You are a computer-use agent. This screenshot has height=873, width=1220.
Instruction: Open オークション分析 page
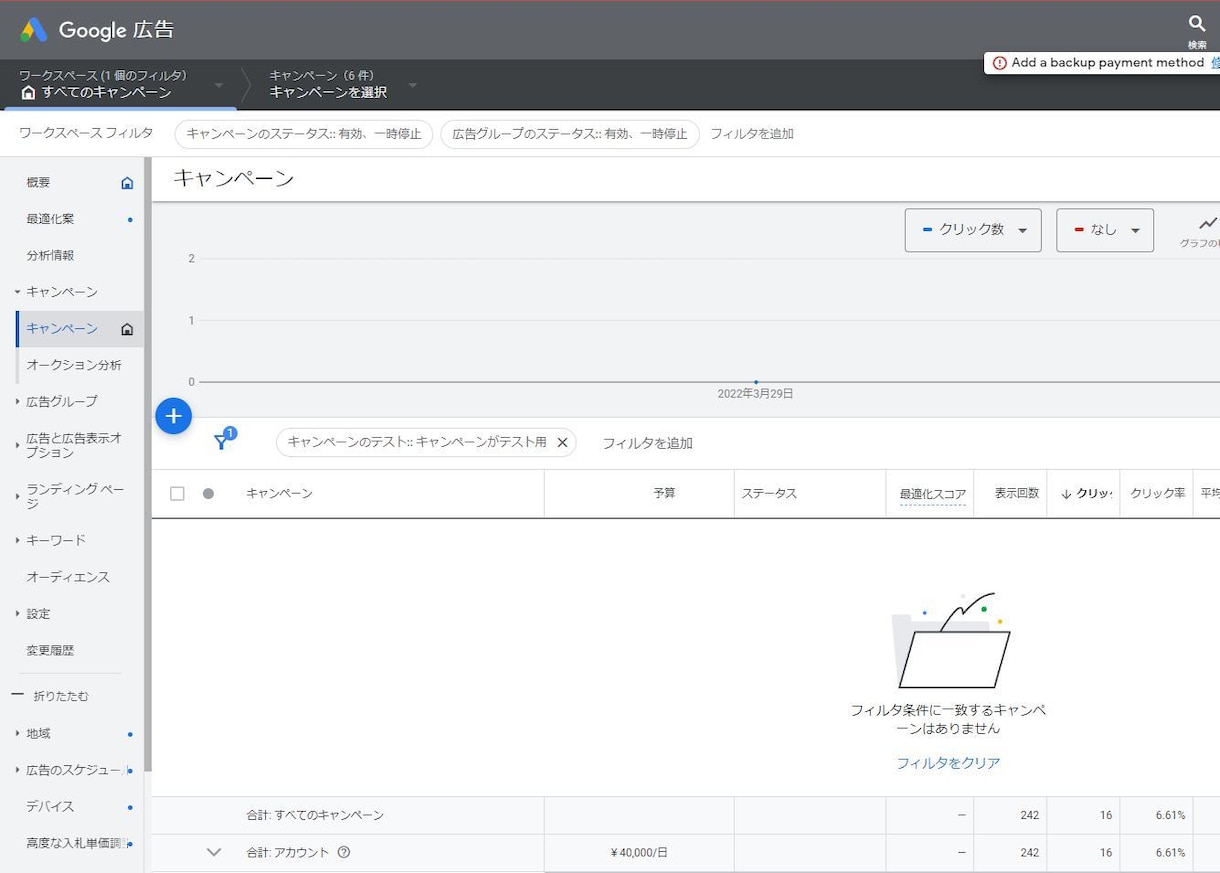click(x=74, y=365)
